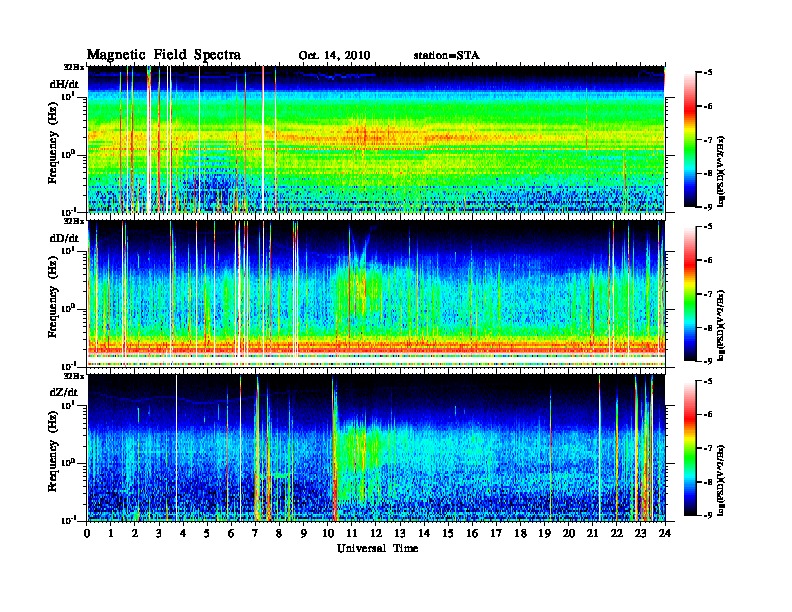792x612 pixels.
Task: Click the color scale bar beside dD/dt panel
Action: (x=690, y=294)
